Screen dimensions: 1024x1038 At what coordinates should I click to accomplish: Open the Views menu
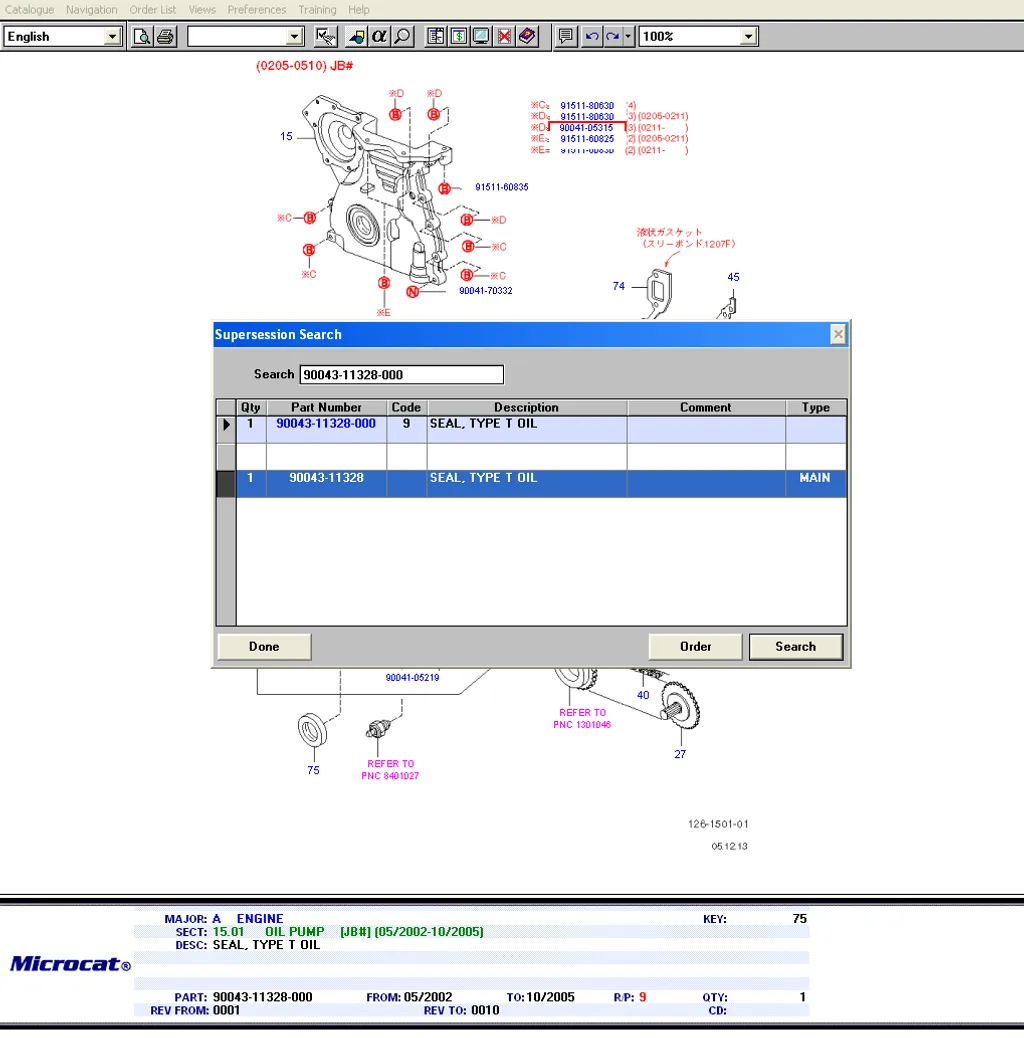202,10
